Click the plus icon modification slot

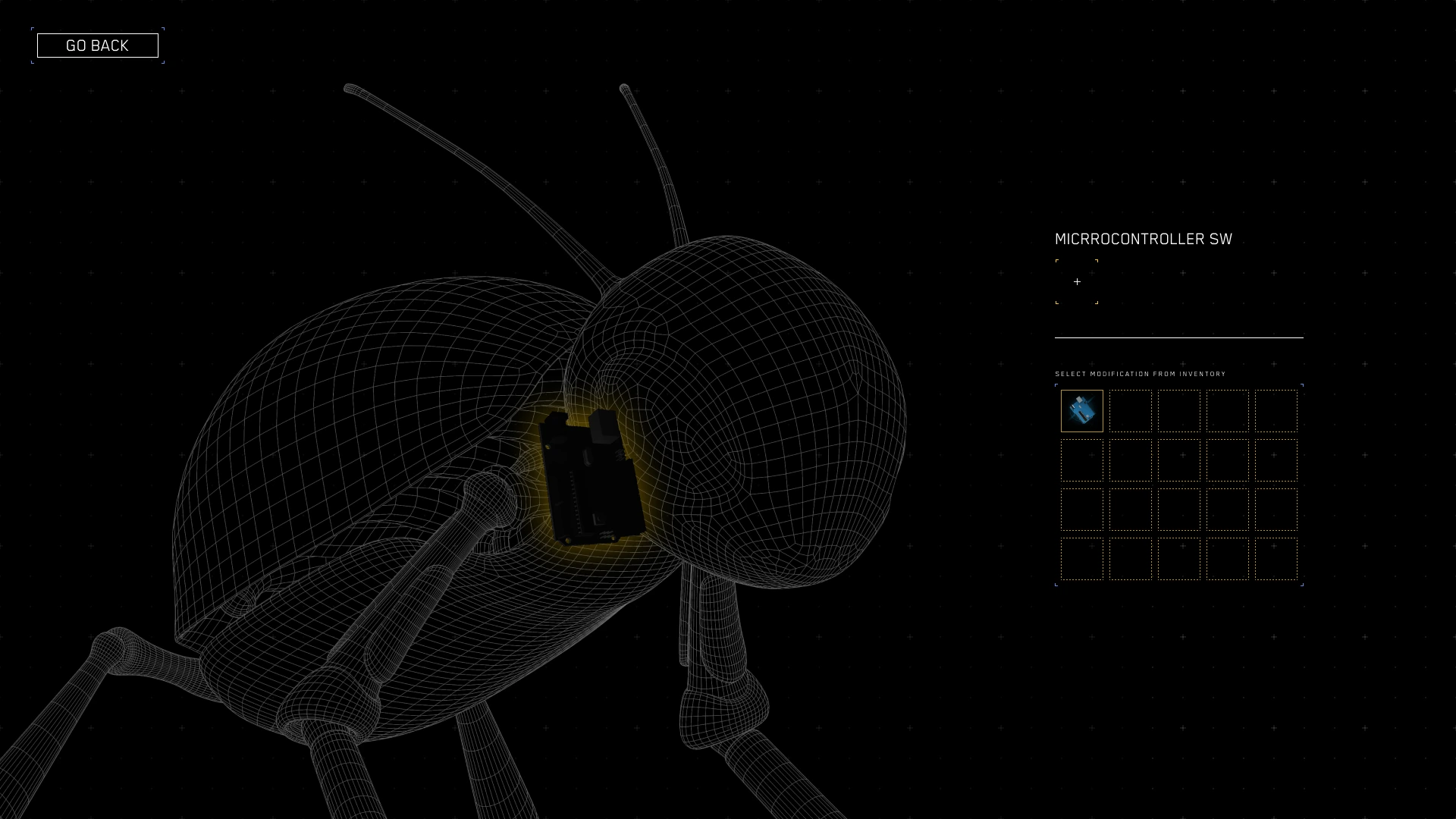tap(1077, 282)
